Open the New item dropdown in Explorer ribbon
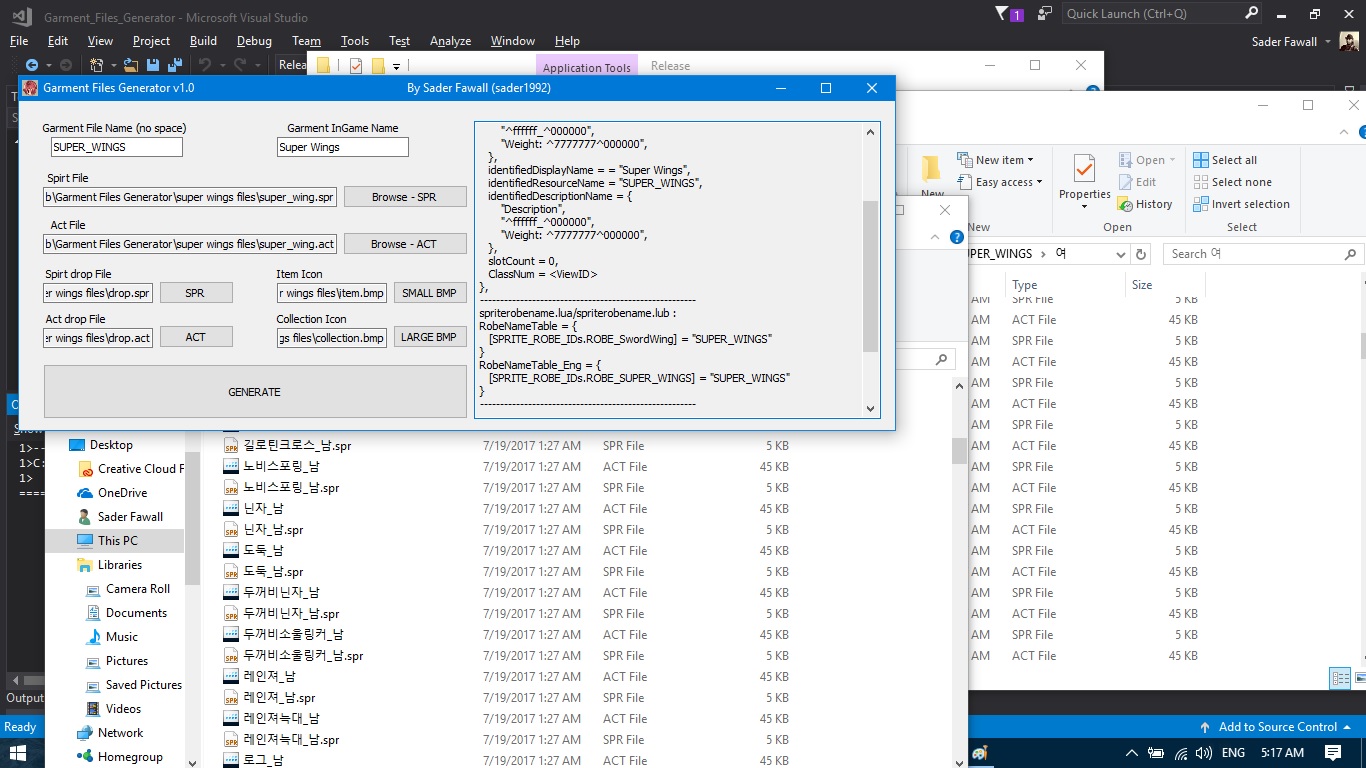Image resolution: width=1366 pixels, height=768 pixels. pyautogui.click(x=995, y=160)
